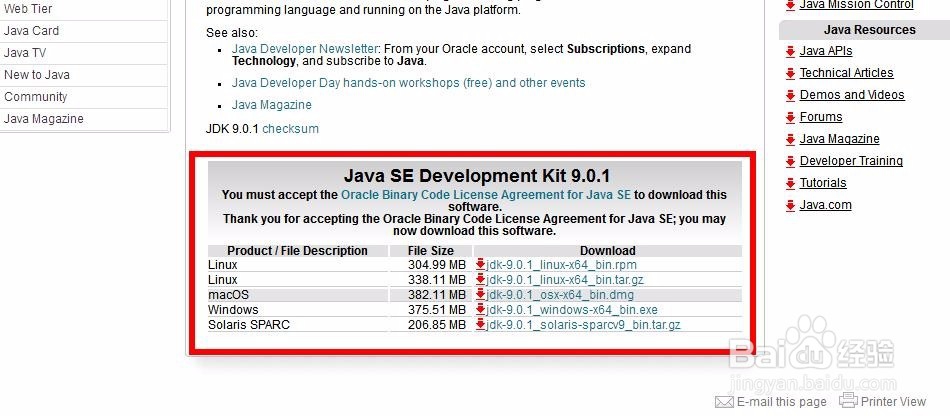Viewport: 950px width, 416px height.
Task: Click Java SE Development Kit 9.0.1 heading
Action: pos(477,176)
